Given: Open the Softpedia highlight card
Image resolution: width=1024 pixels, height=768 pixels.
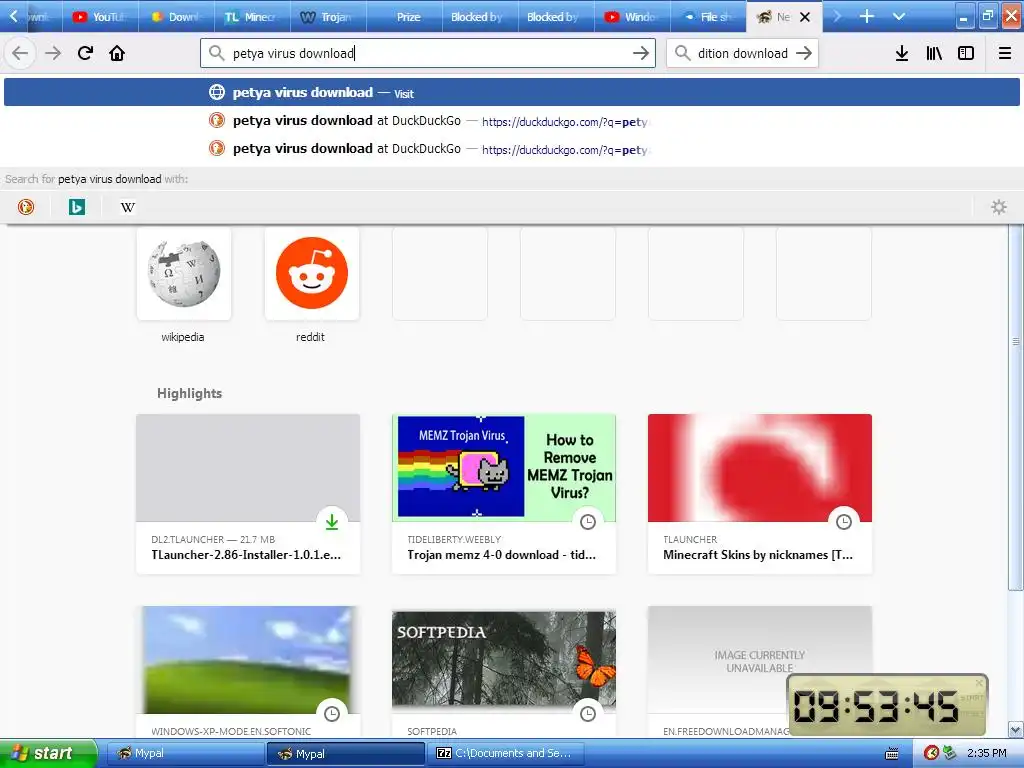Looking at the screenshot, I should 504,673.
